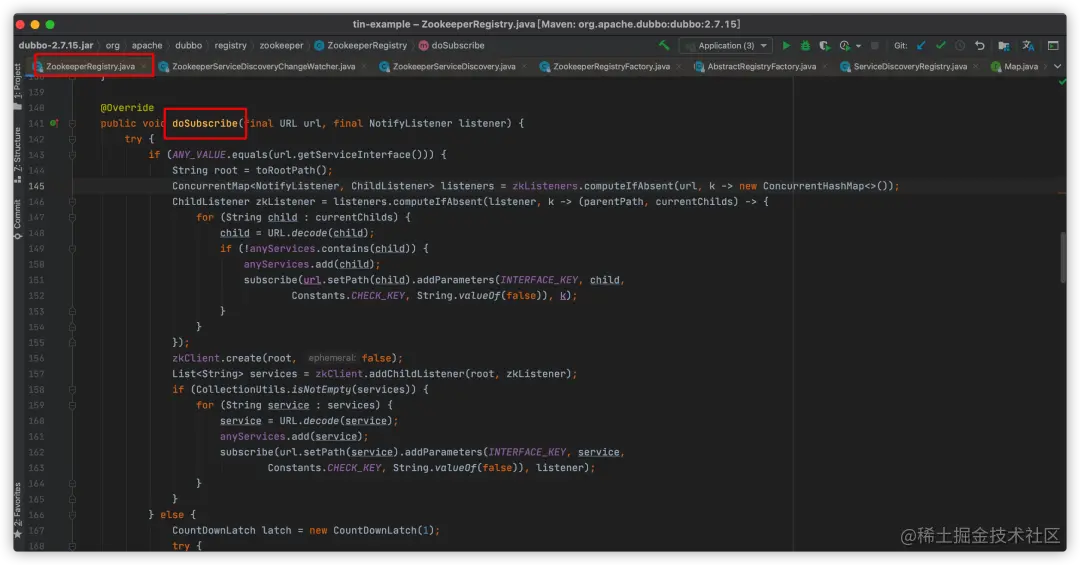
Task: Close the ZookeeperRegistryFactory.java tab
Action: point(678,67)
